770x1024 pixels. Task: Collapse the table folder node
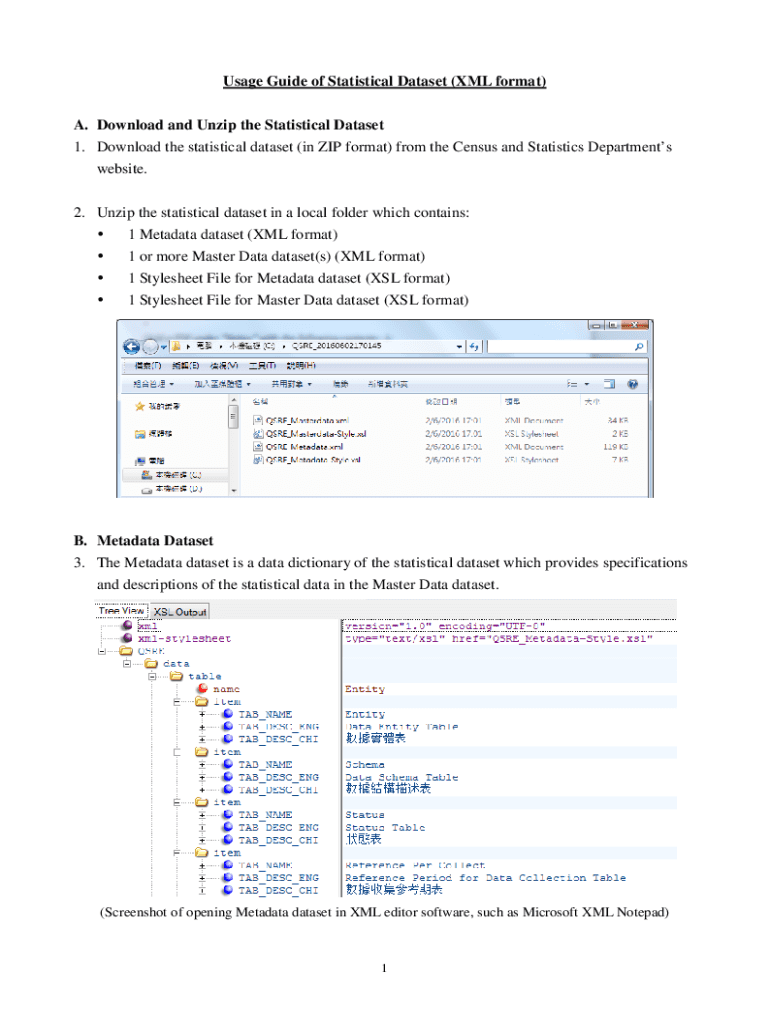152,676
